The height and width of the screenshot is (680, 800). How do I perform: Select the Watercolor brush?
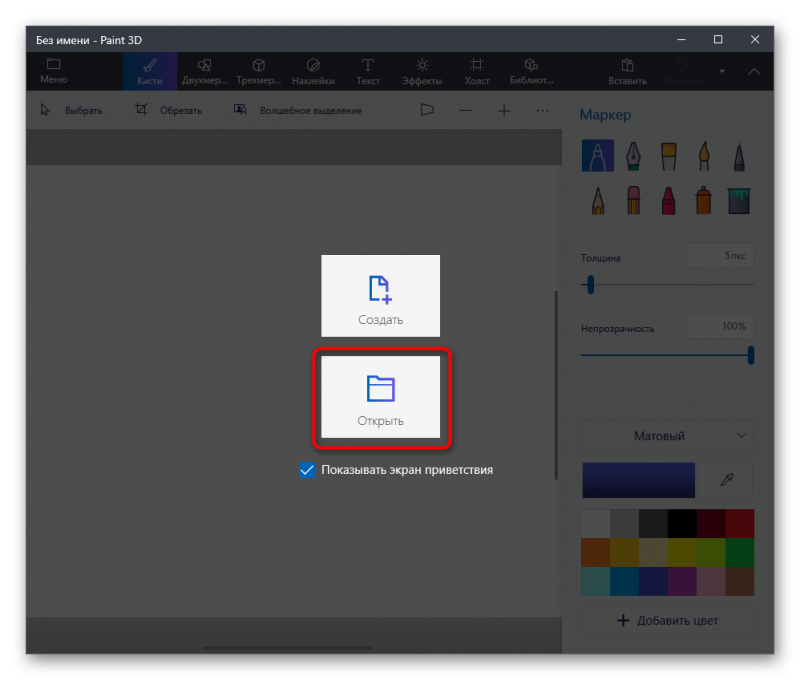pyautogui.click(x=704, y=156)
